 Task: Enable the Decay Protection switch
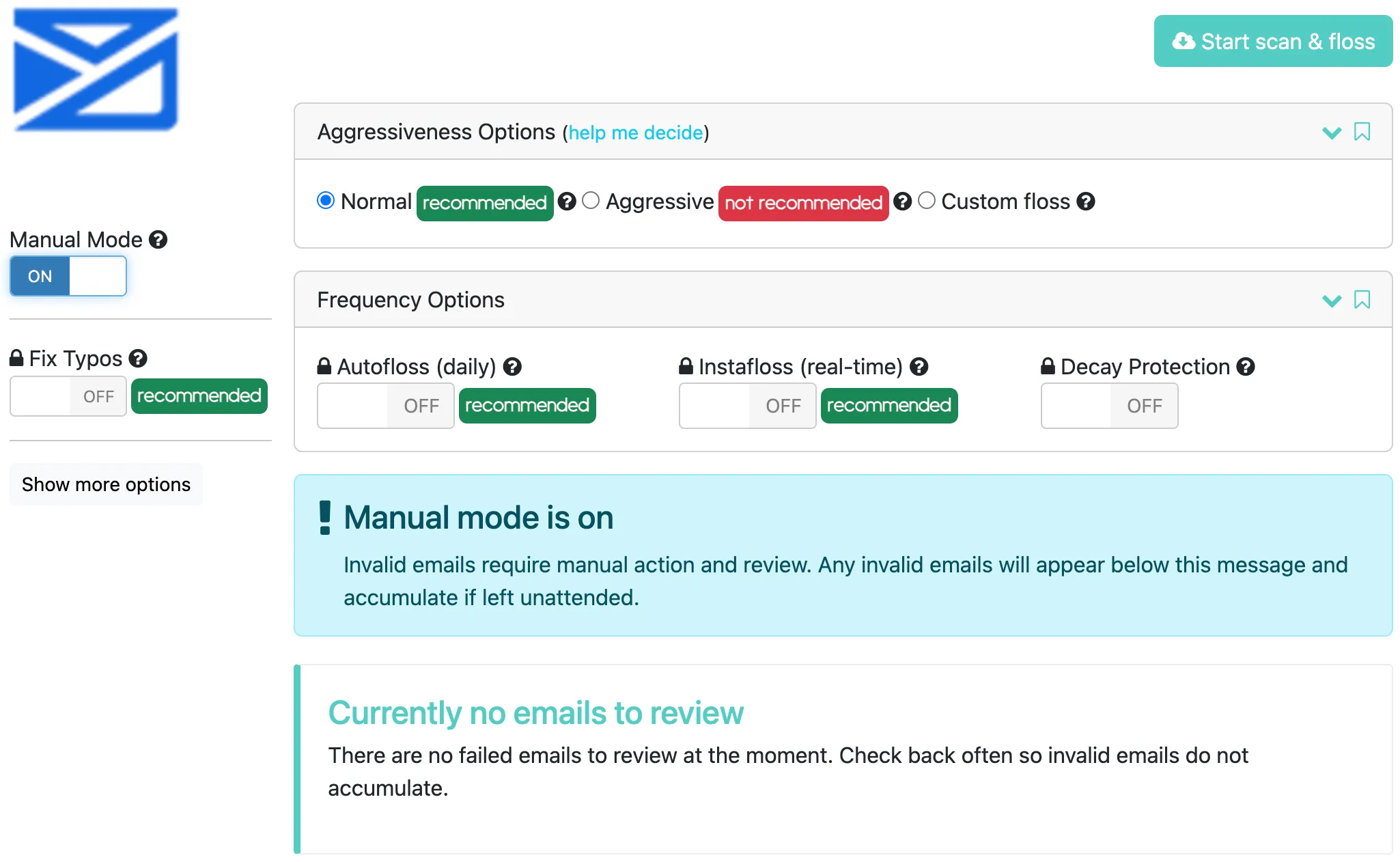(x=1110, y=406)
